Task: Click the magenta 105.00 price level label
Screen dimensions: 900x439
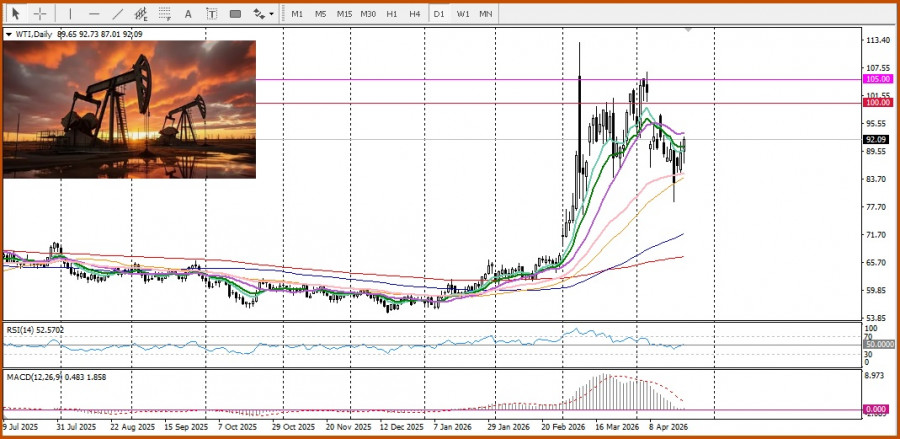Action: coord(877,78)
